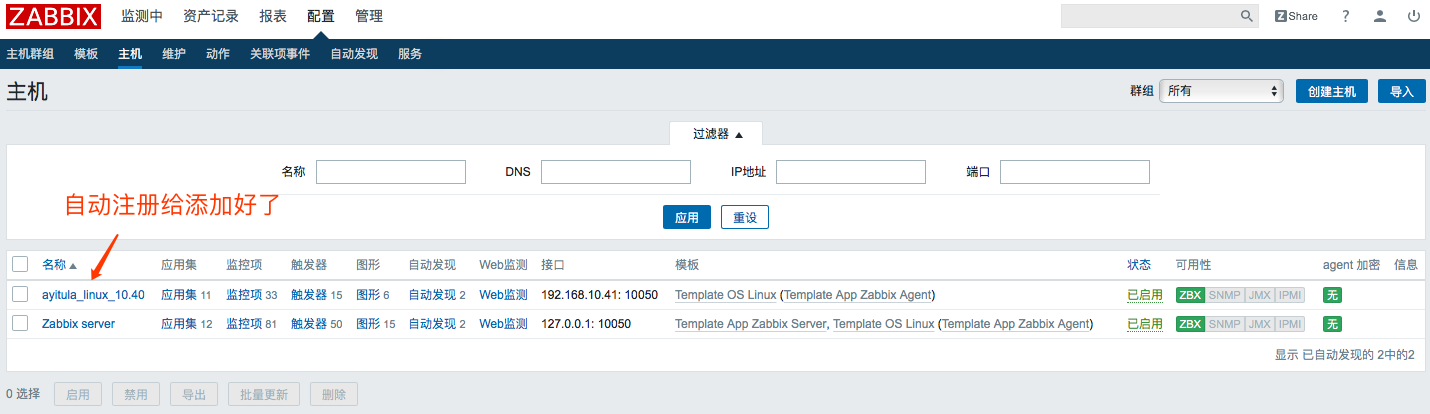Screen dimensions: 1430x414
Task: Click the SNMP badge for Zabbix server
Action: click(1224, 324)
